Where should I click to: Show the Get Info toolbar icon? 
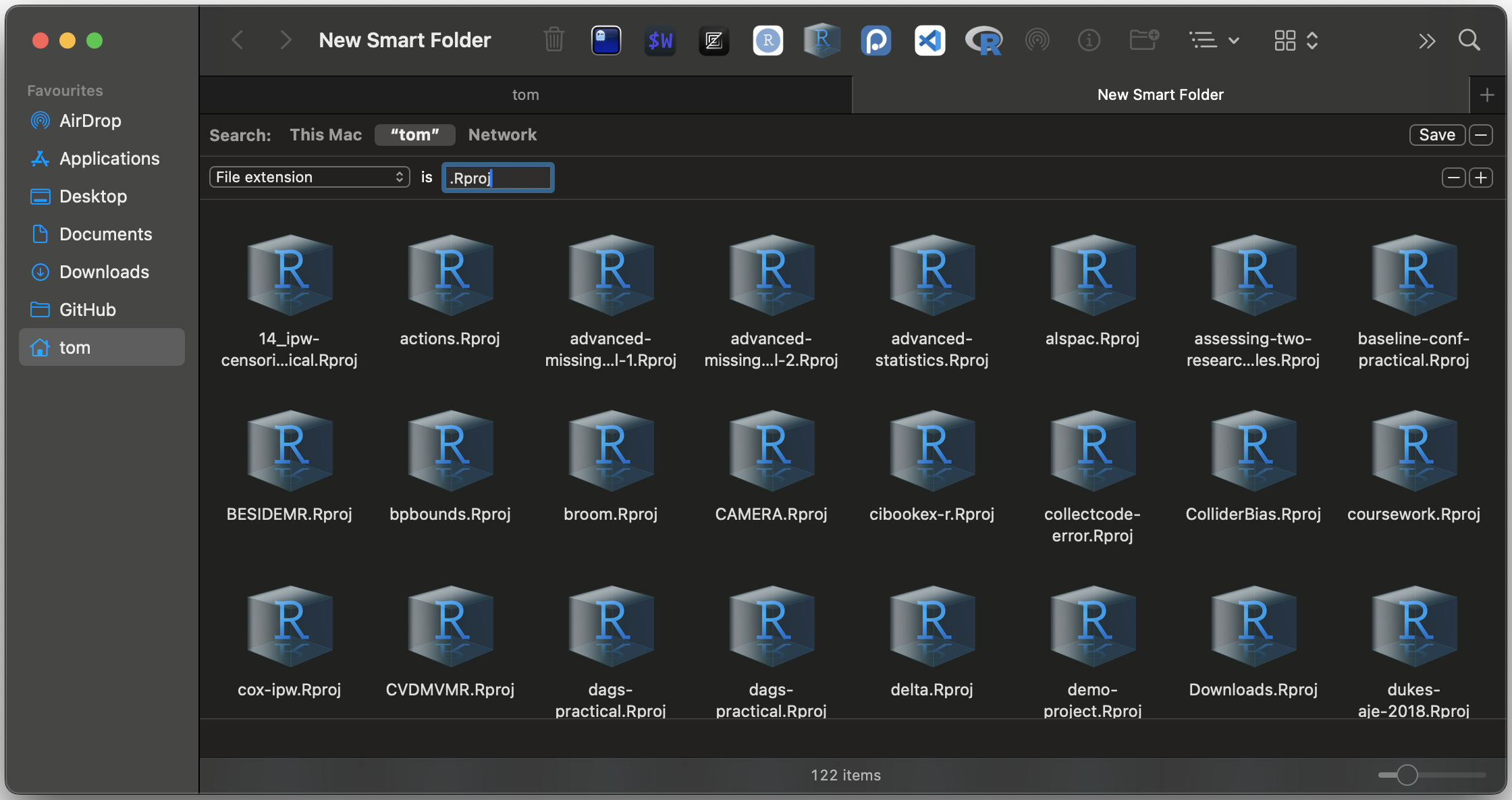(x=1089, y=41)
